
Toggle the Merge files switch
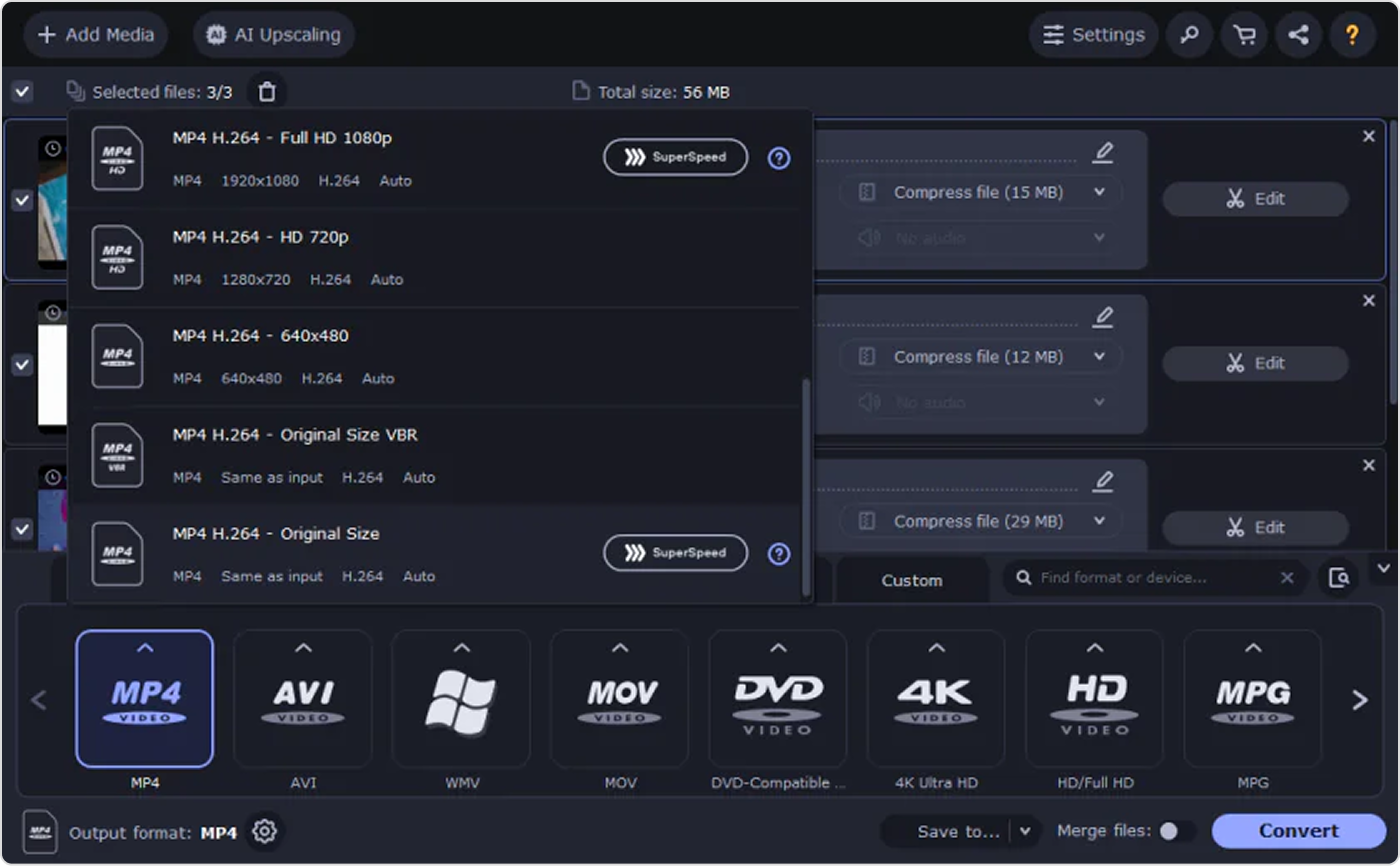click(1175, 831)
